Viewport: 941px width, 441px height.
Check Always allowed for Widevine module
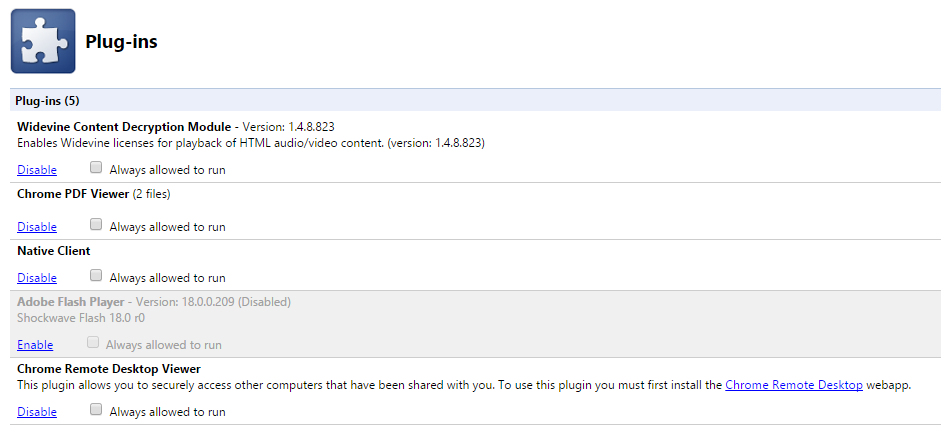tap(96, 168)
